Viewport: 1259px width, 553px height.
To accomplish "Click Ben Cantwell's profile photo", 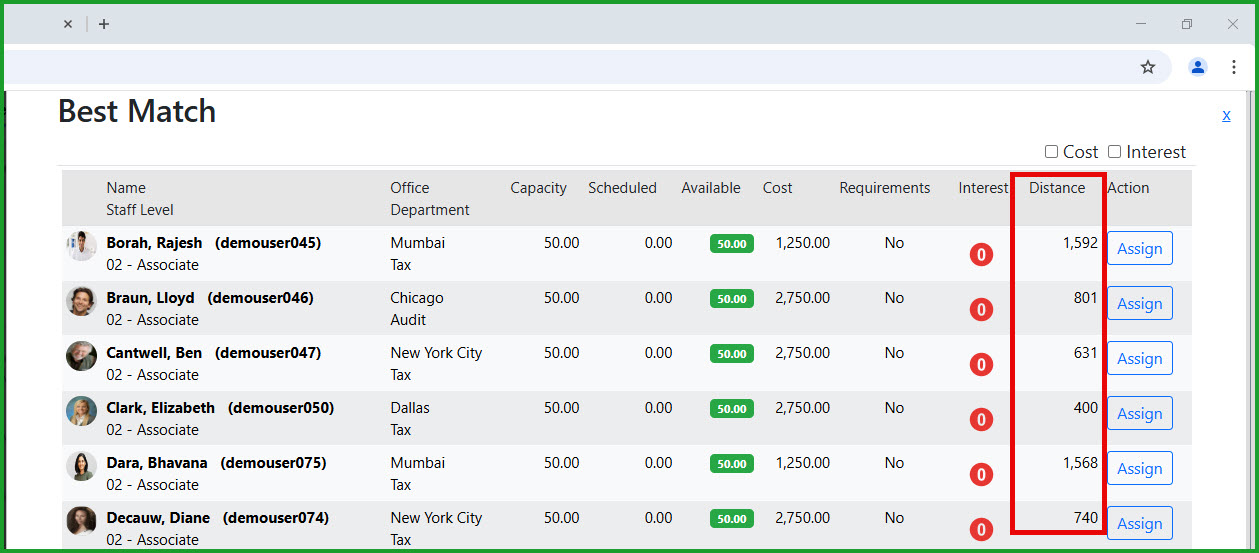I will (x=81, y=356).
